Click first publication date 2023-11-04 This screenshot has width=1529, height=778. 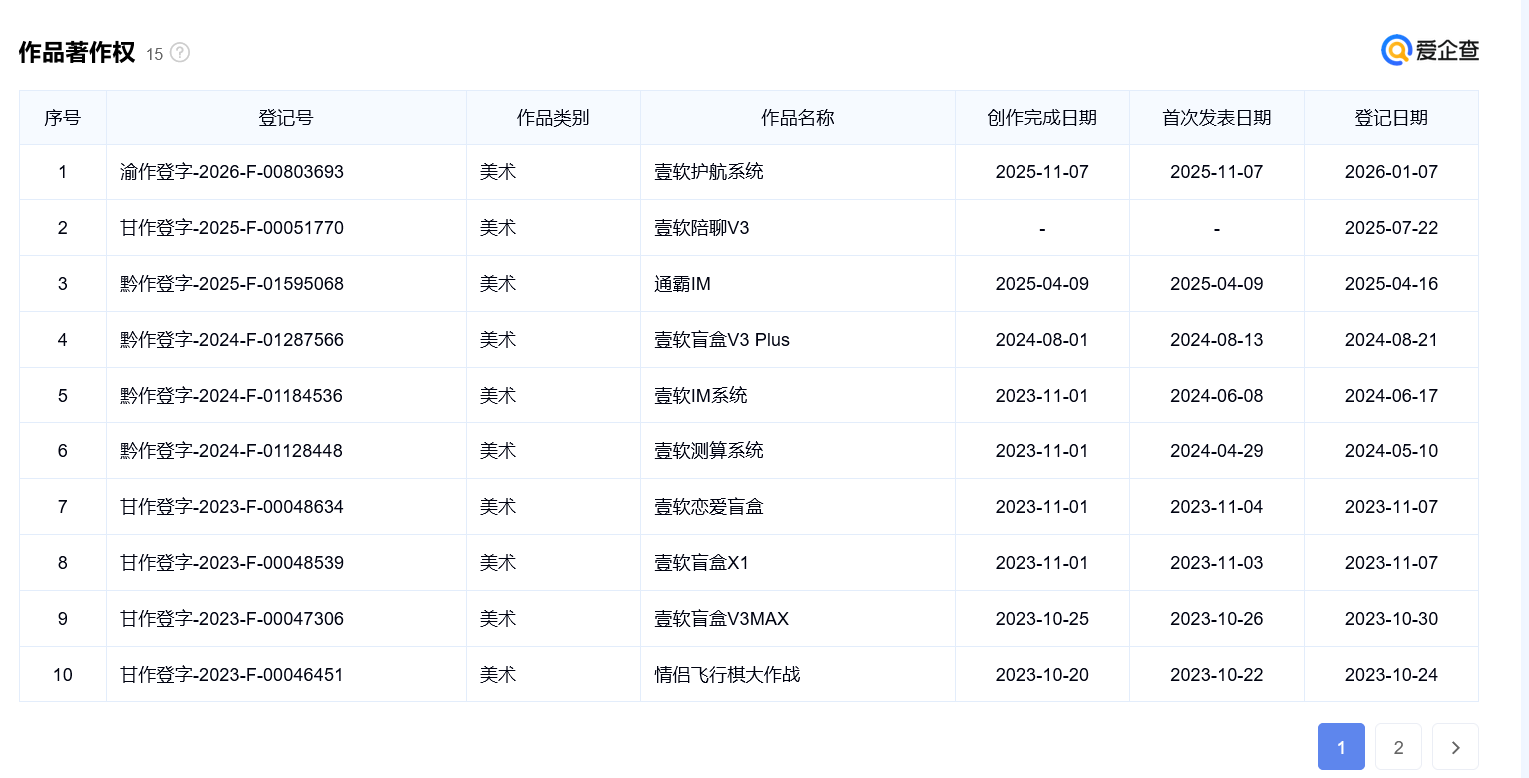click(x=1216, y=507)
